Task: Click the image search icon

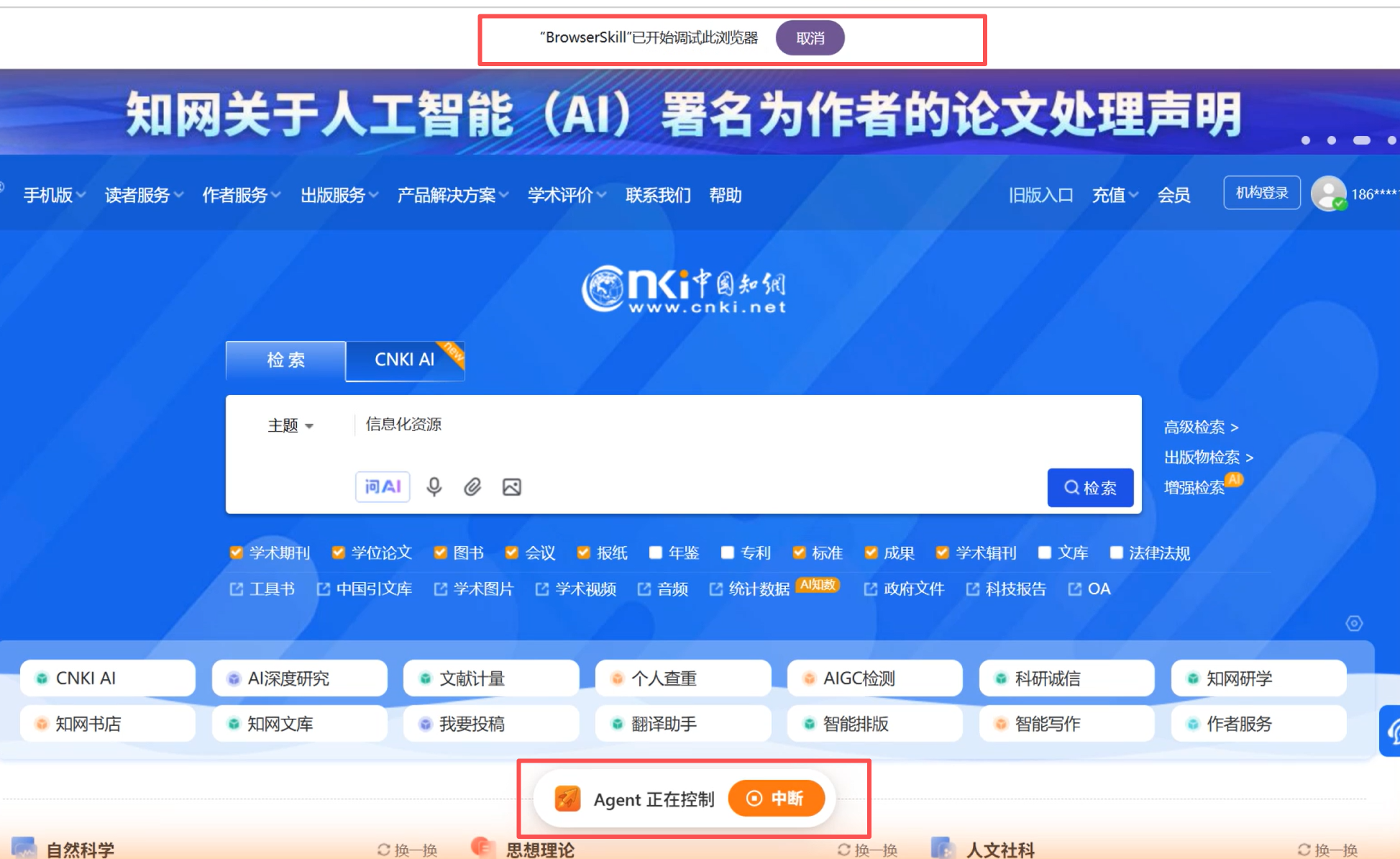Action: [511, 487]
